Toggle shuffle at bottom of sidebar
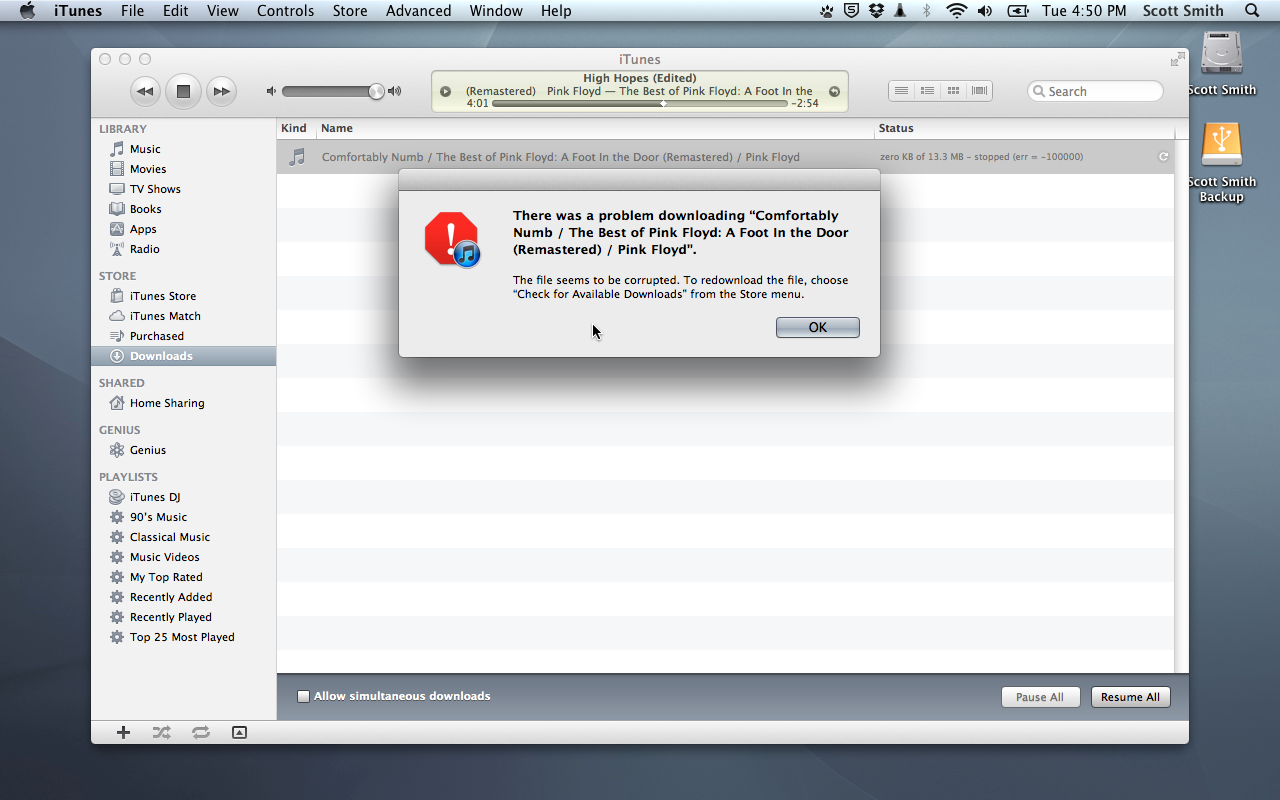The width and height of the screenshot is (1280, 800). pos(161,732)
